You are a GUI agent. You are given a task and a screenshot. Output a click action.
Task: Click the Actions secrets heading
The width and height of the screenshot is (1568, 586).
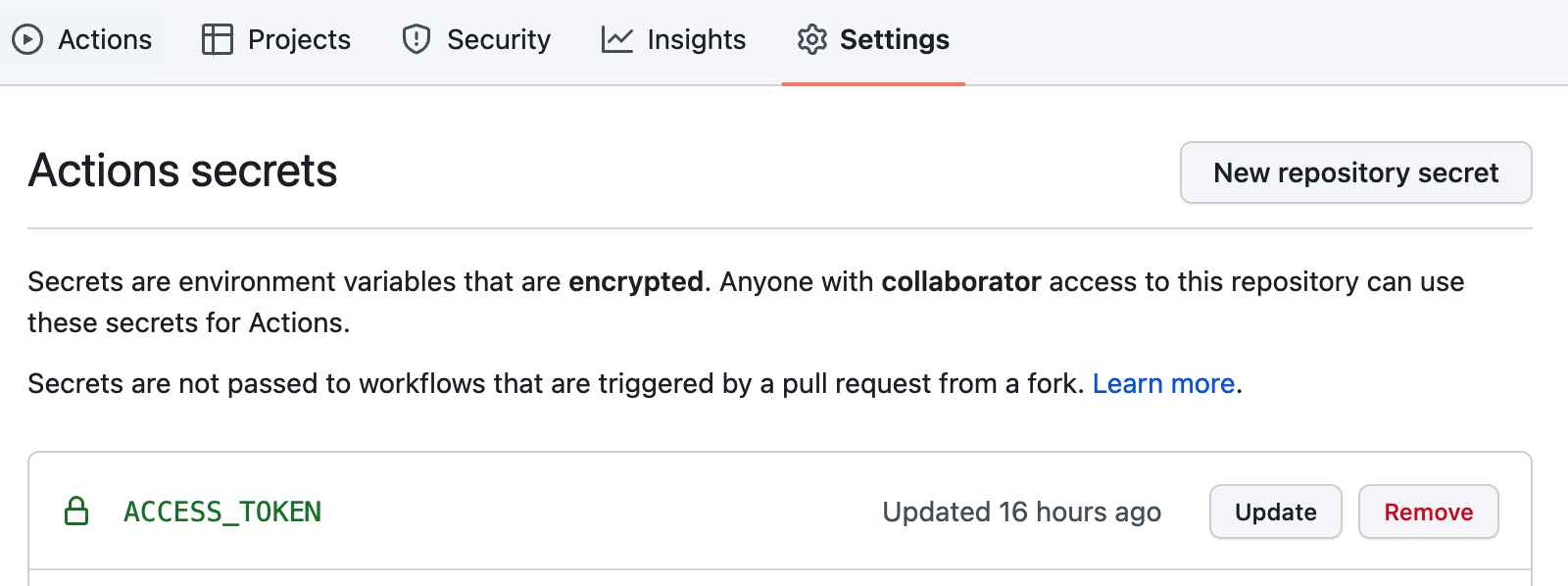[x=183, y=171]
